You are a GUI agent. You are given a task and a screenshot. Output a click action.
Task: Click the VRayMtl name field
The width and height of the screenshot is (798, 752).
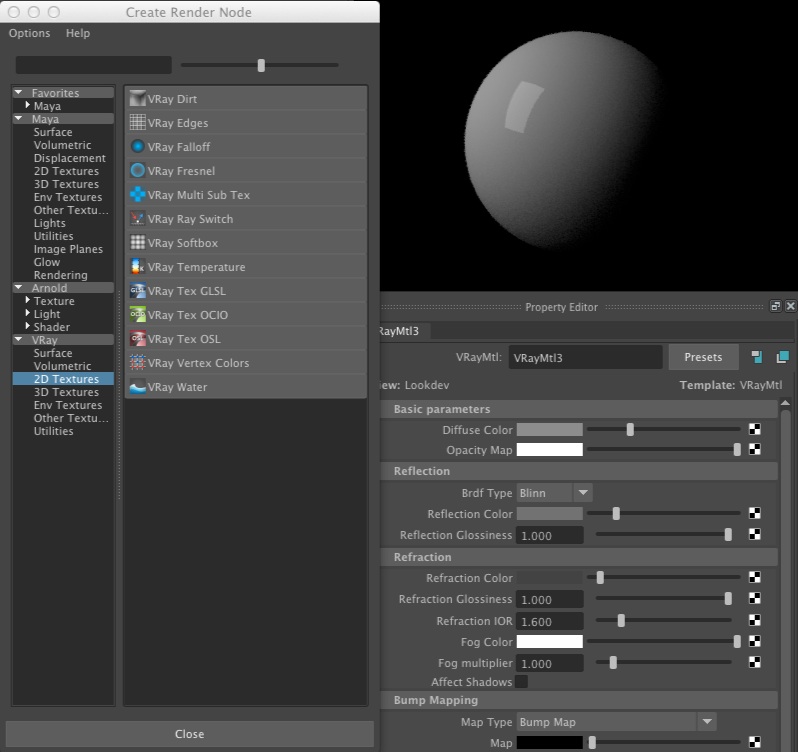[x=585, y=357]
